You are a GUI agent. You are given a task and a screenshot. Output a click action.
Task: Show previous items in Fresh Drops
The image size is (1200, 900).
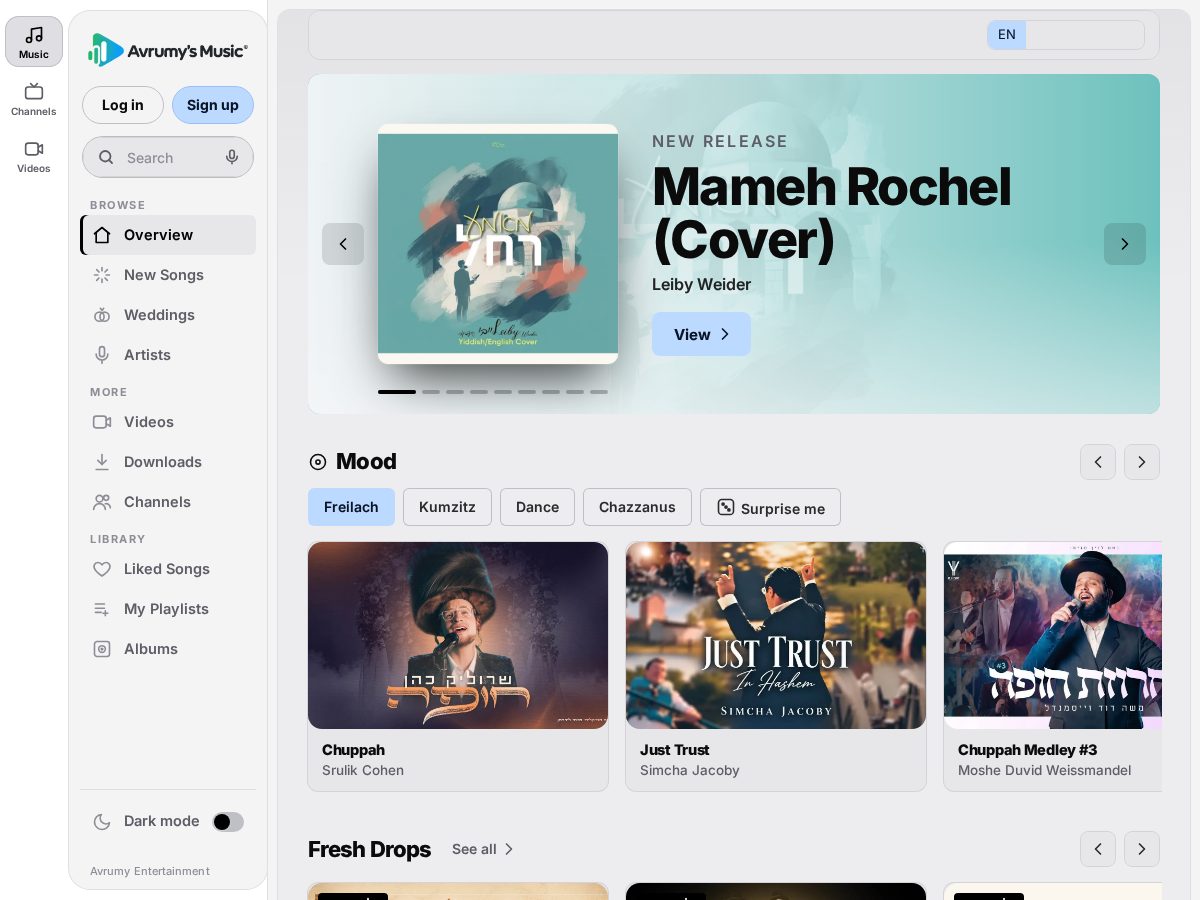click(x=1098, y=849)
